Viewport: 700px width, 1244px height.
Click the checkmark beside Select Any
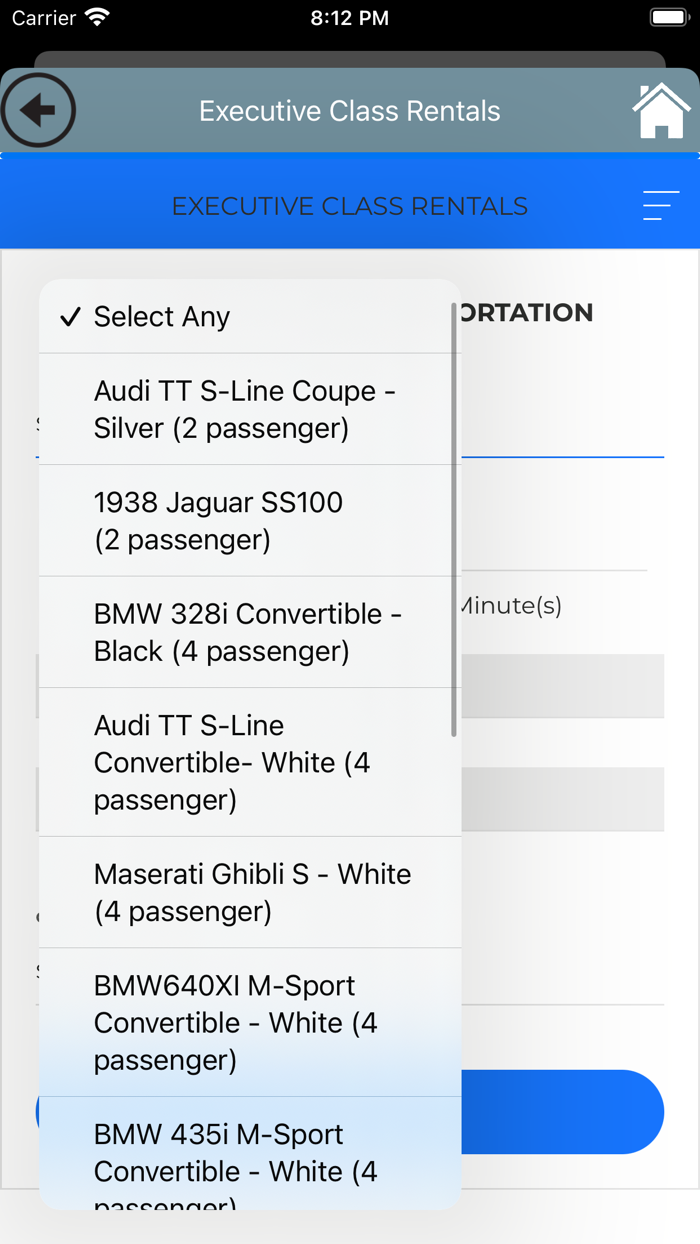point(70,317)
